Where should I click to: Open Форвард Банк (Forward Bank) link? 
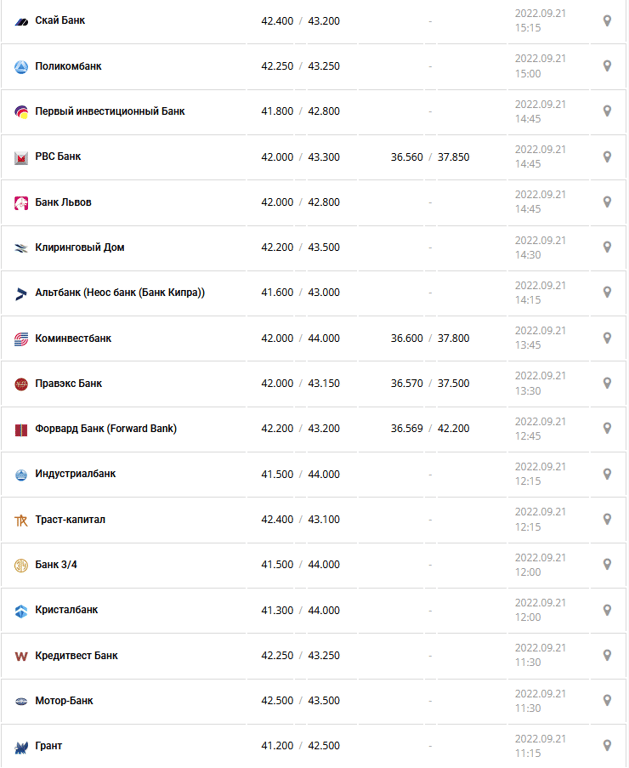tap(106, 429)
